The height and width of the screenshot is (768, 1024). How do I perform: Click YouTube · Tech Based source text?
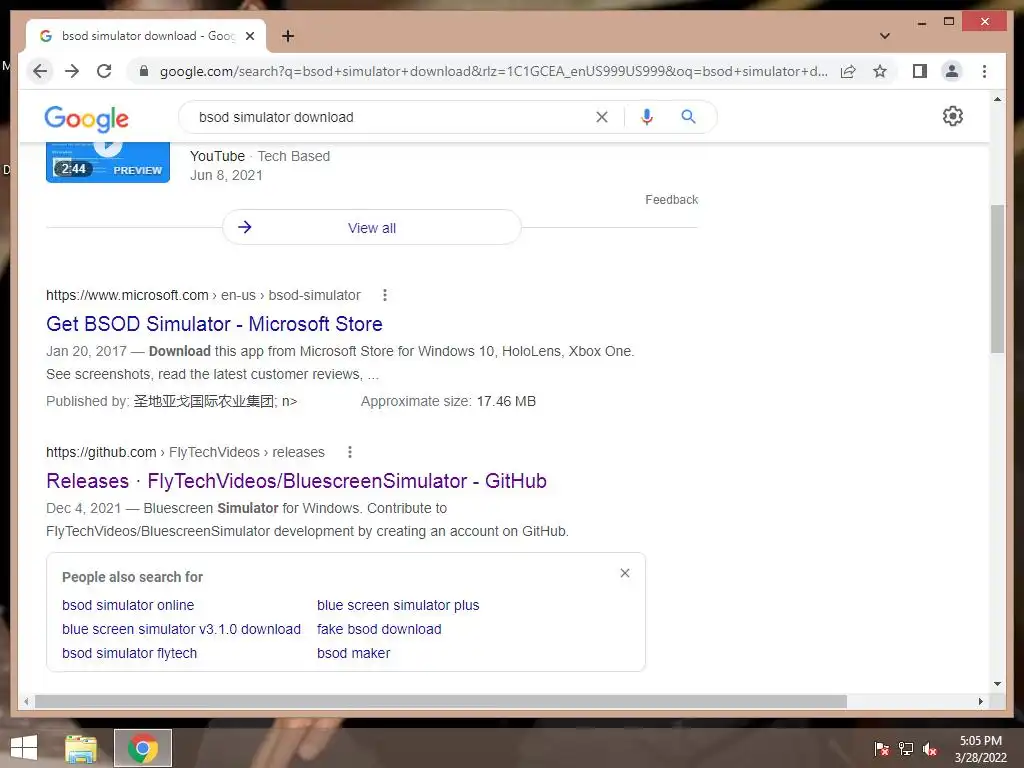click(260, 156)
